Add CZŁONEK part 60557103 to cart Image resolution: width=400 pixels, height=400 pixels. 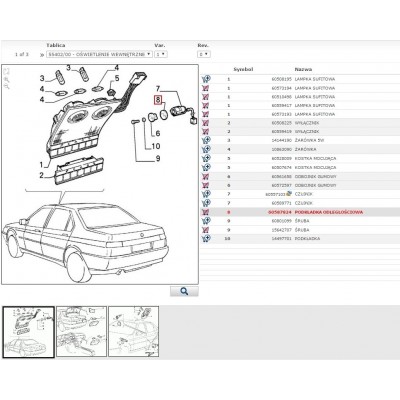[x=206, y=194]
